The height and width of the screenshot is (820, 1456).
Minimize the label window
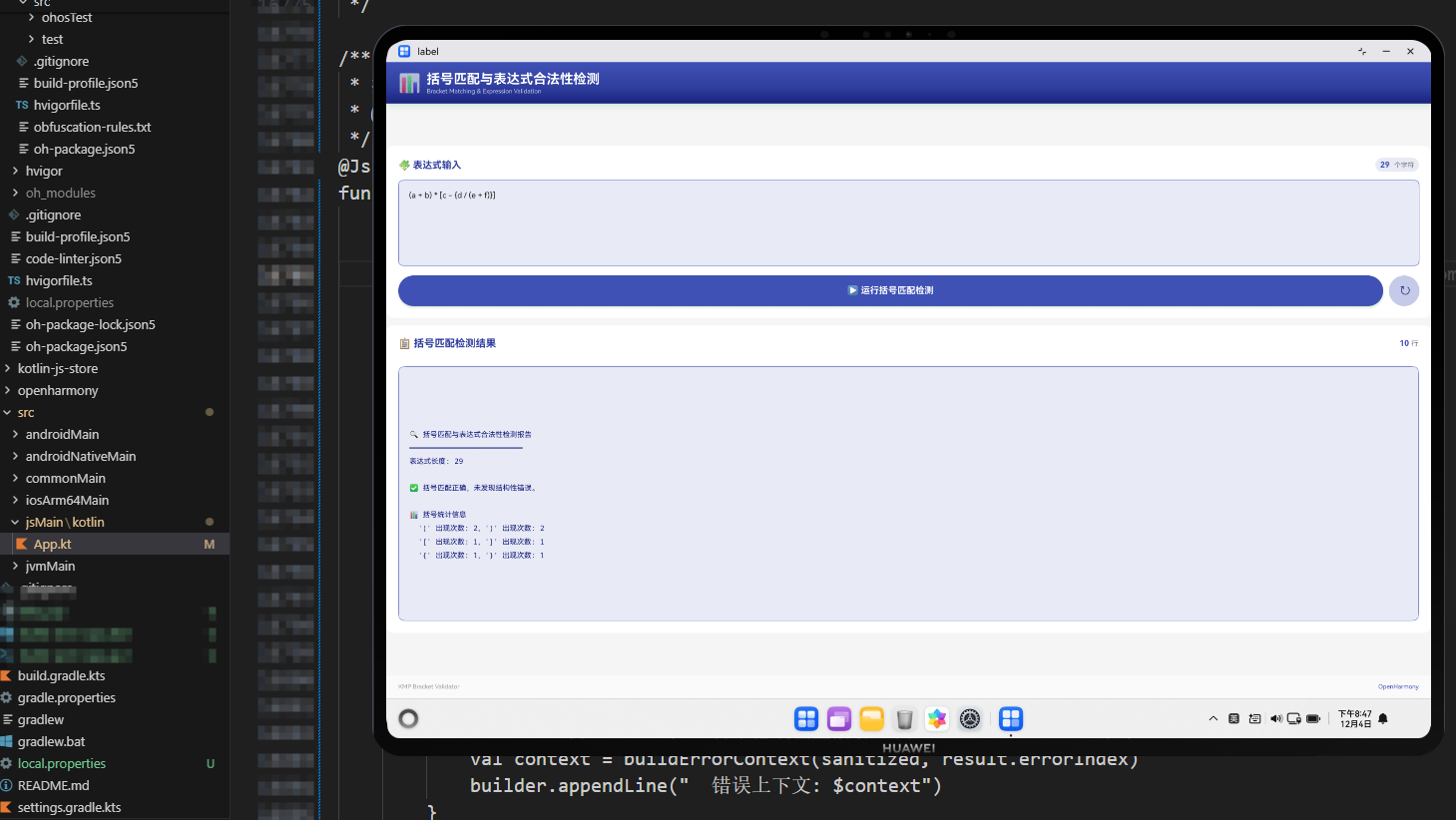[1386, 51]
